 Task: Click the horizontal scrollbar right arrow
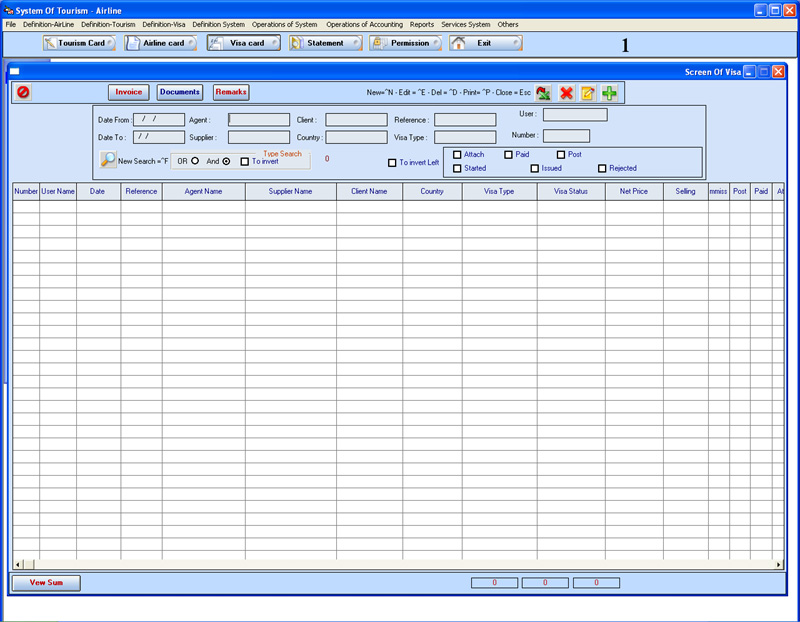779,565
